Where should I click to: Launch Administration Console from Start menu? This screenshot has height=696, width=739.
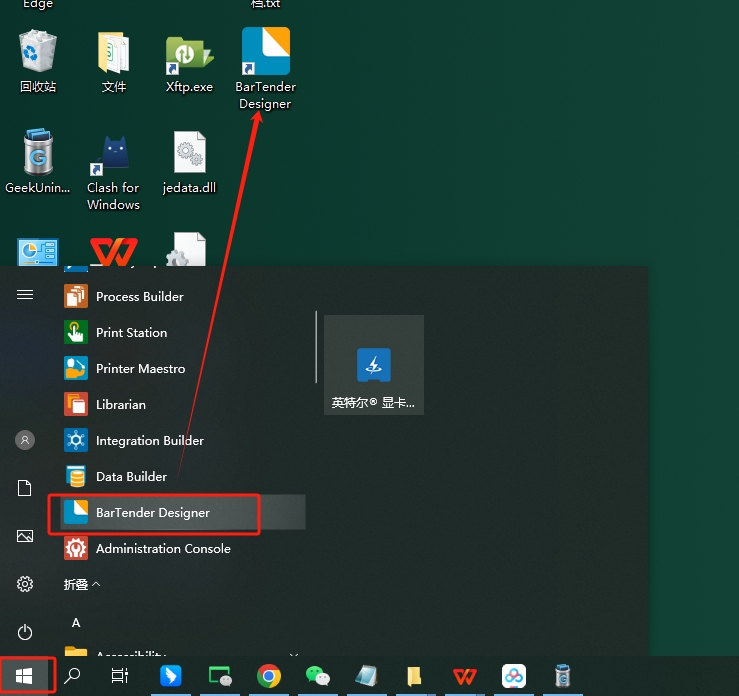coord(184,549)
